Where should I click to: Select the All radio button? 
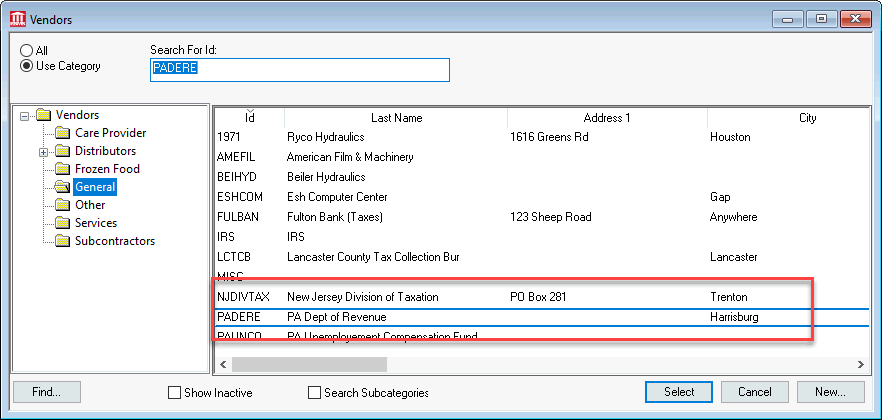[x=26, y=50]
